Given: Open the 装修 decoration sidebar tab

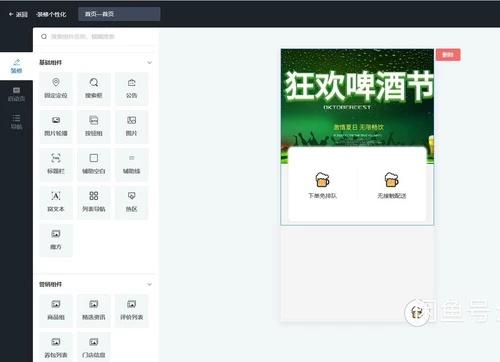Looking at the screenshot, I should coord(16,66).
